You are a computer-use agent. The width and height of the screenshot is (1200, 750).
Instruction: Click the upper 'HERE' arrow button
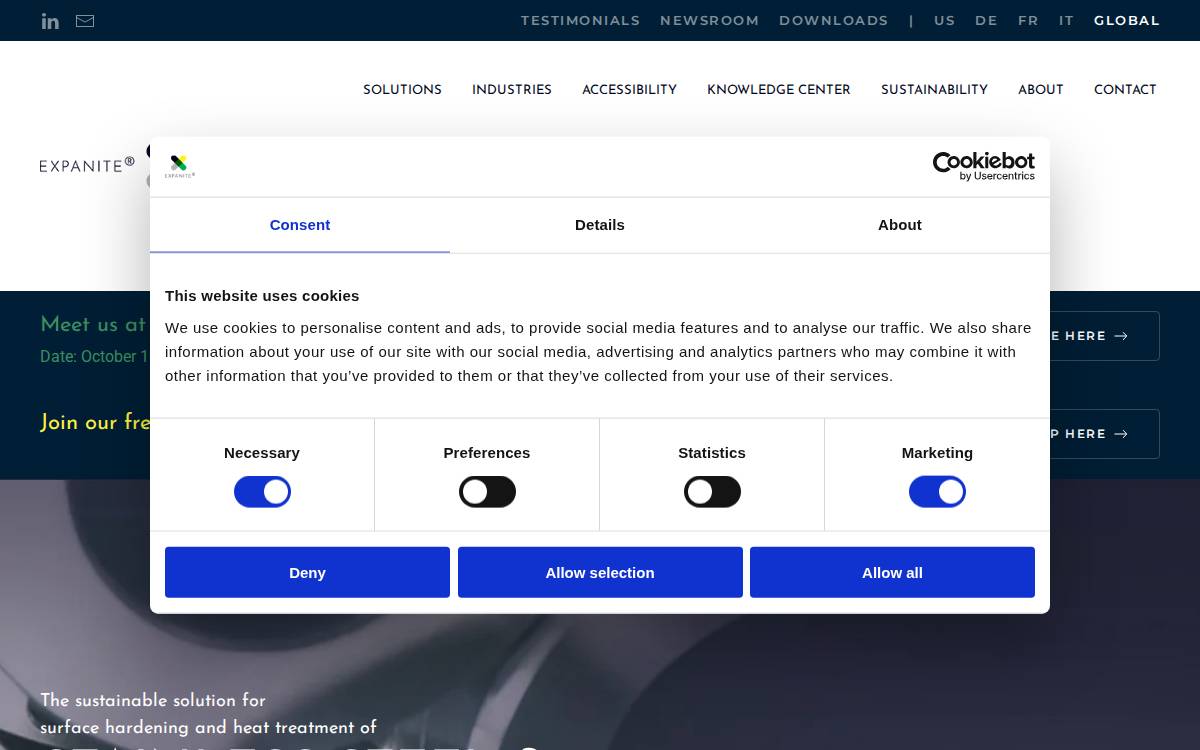point(1104,336)
